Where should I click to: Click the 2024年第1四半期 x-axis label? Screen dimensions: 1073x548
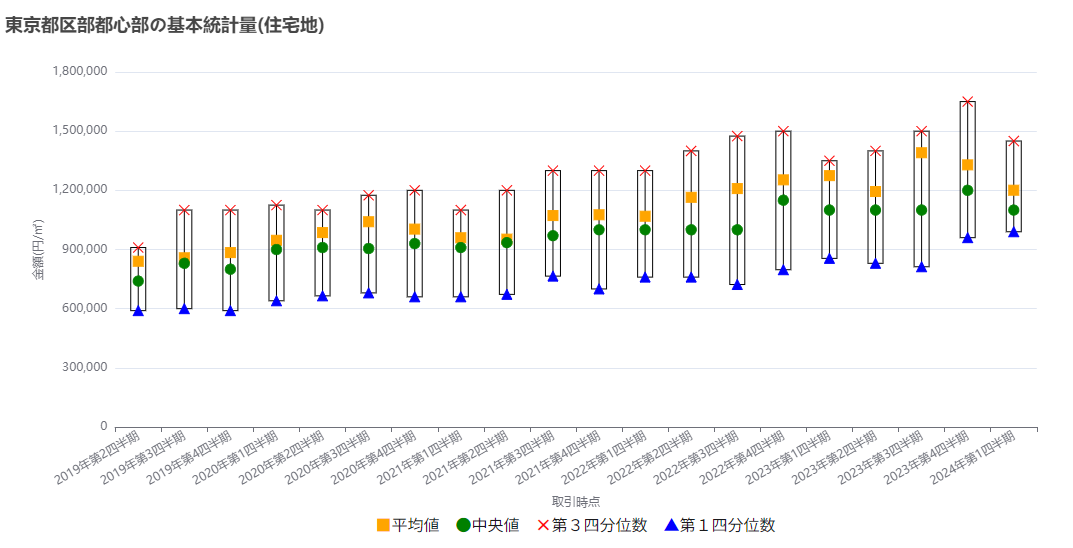pyautogui.click(x=974, y=458)
